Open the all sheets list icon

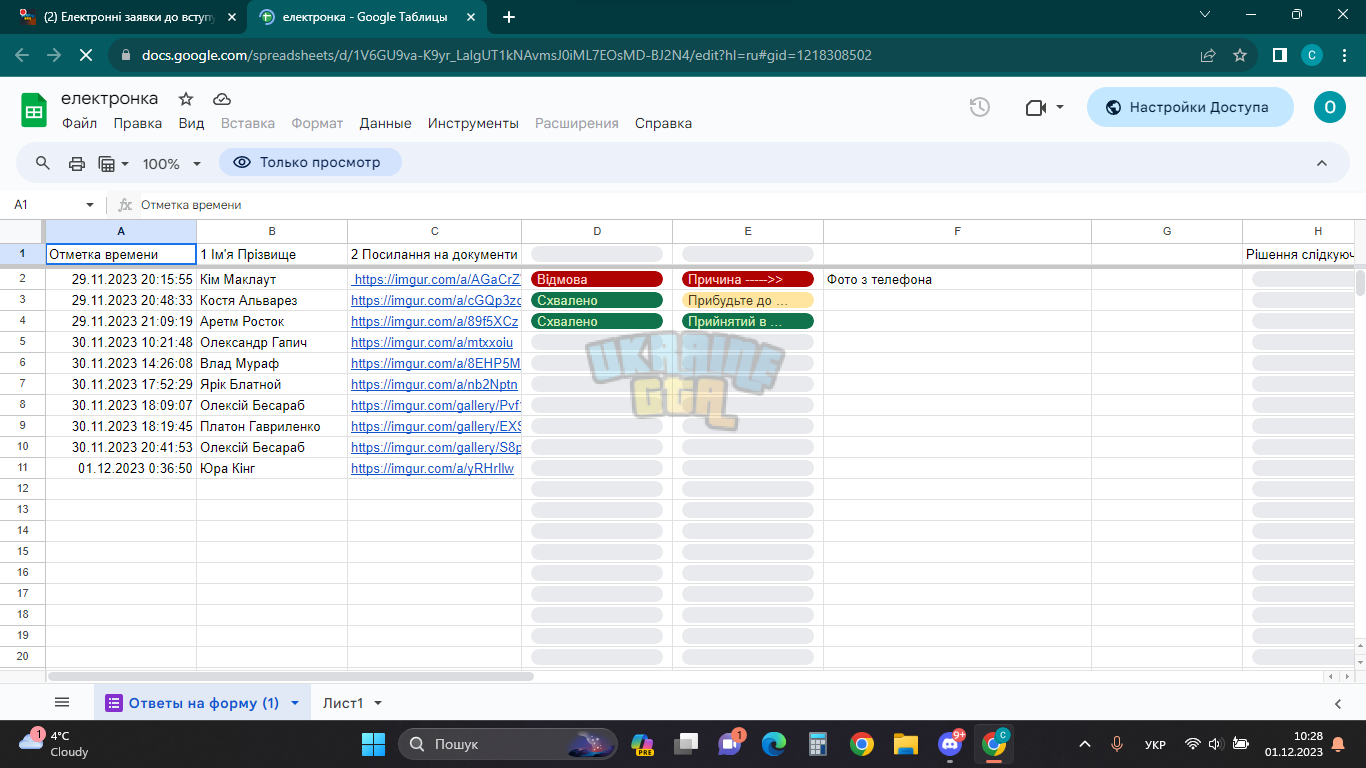(x=62, y=703)
